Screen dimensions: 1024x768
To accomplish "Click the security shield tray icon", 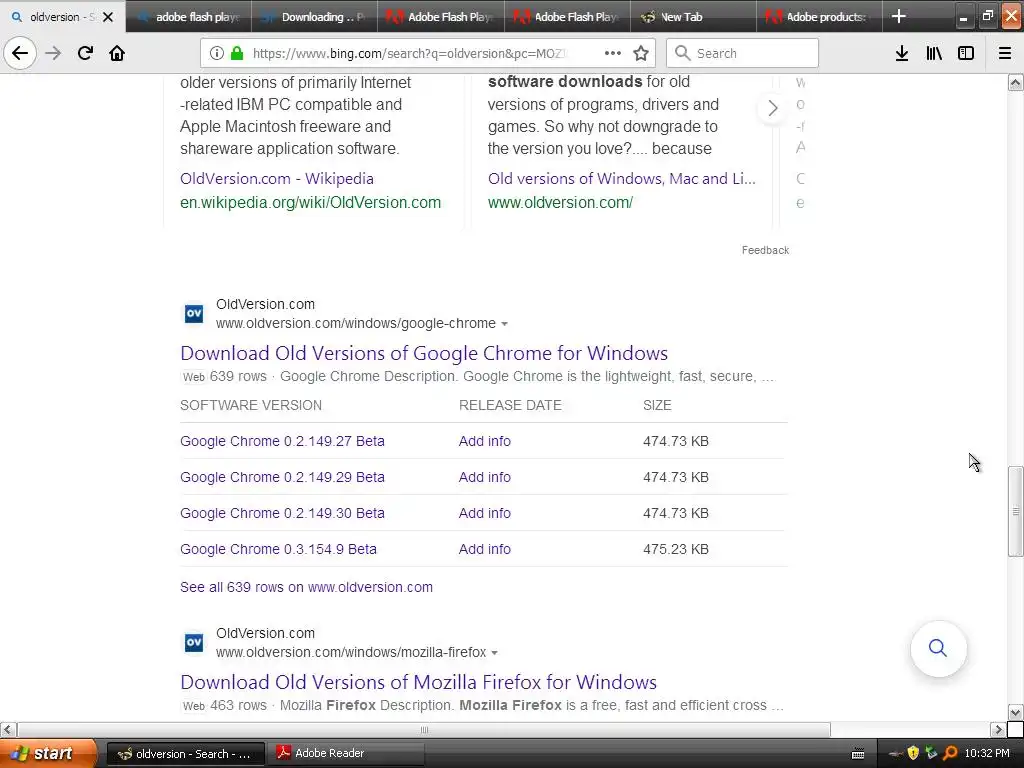I will click(913, 753).
